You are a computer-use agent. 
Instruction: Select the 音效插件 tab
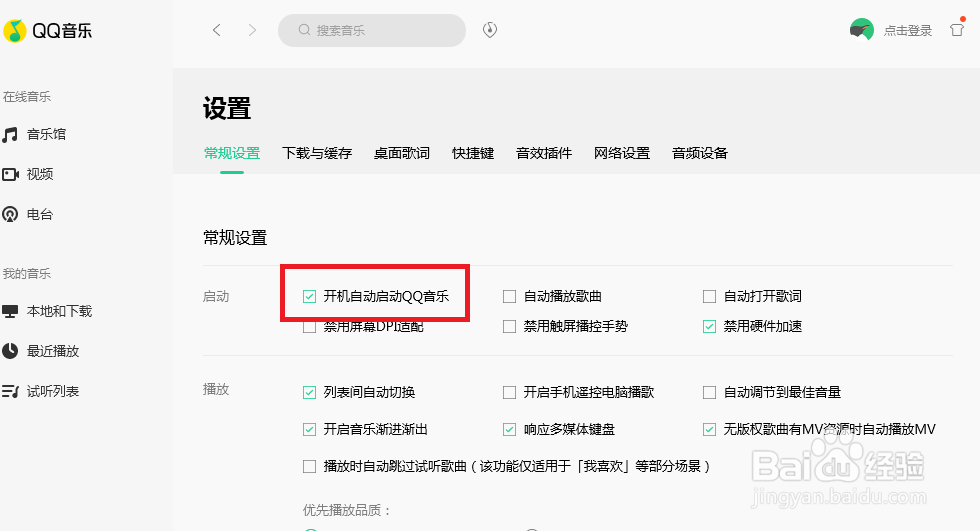click(544, 153)
